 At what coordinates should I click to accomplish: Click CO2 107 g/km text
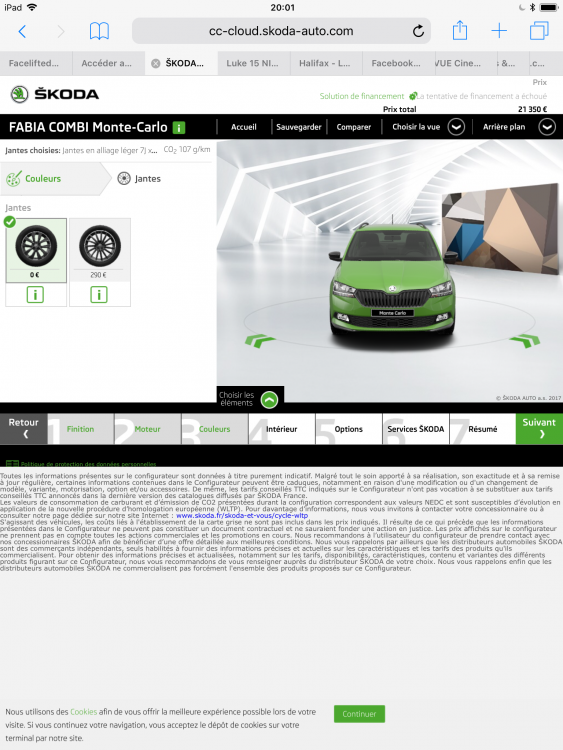coord(187,150)
